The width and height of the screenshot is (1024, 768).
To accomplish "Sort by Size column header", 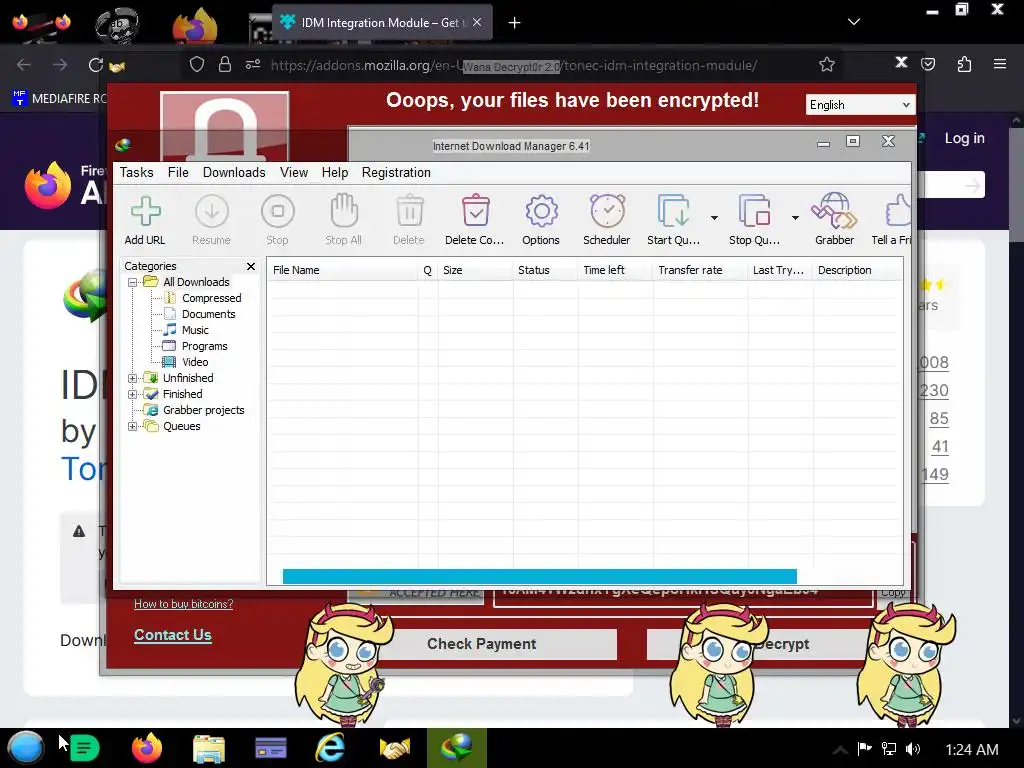I will coord(475,270).
